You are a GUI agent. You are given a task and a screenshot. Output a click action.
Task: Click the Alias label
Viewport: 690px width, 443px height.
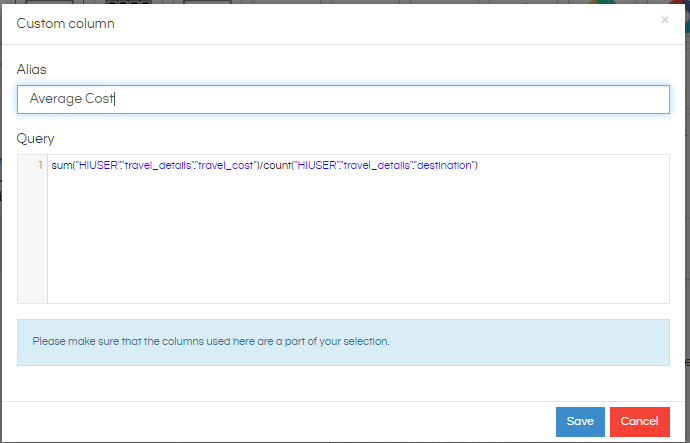coord(31,70)
